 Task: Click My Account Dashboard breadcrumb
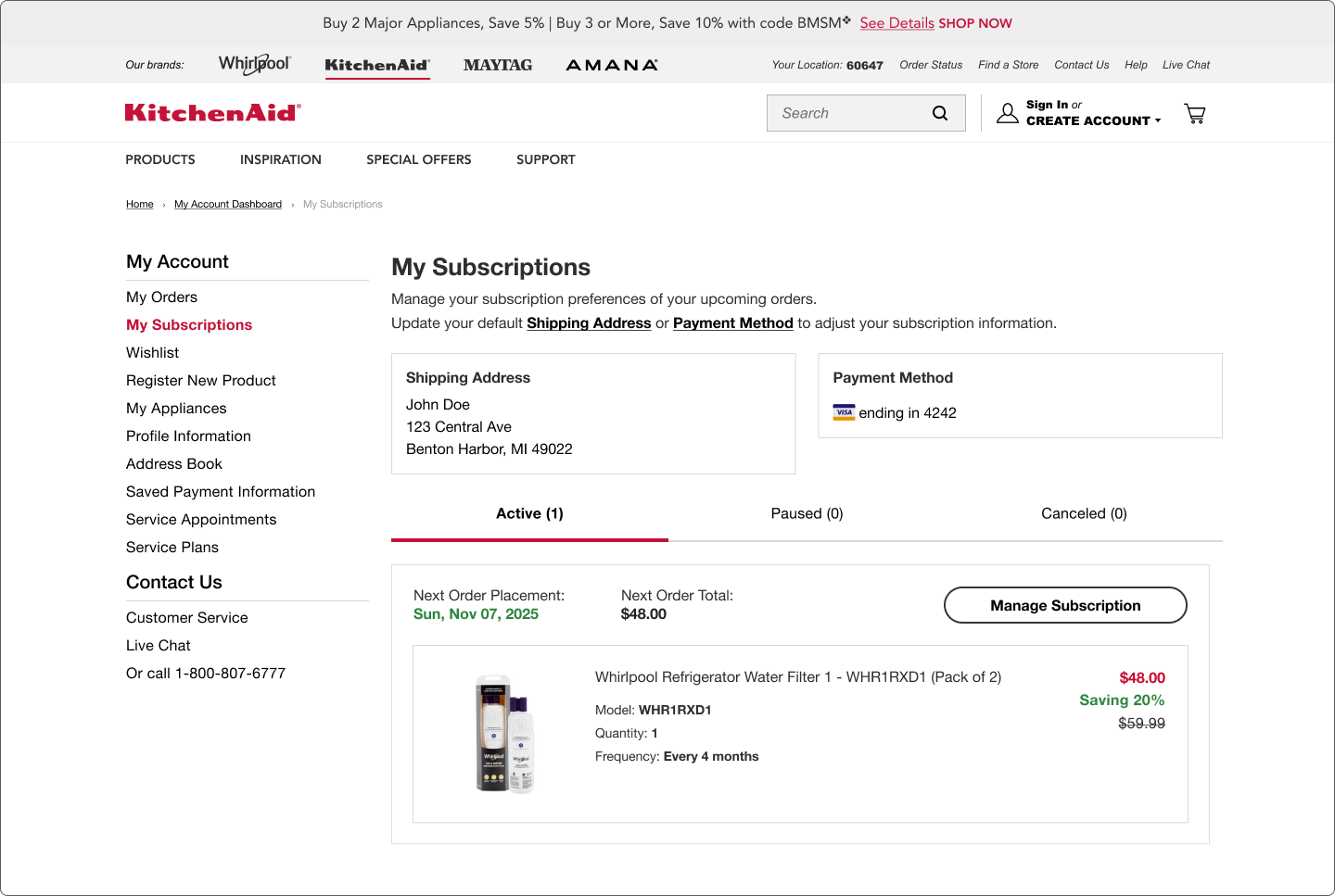click(x=228, y=204)
